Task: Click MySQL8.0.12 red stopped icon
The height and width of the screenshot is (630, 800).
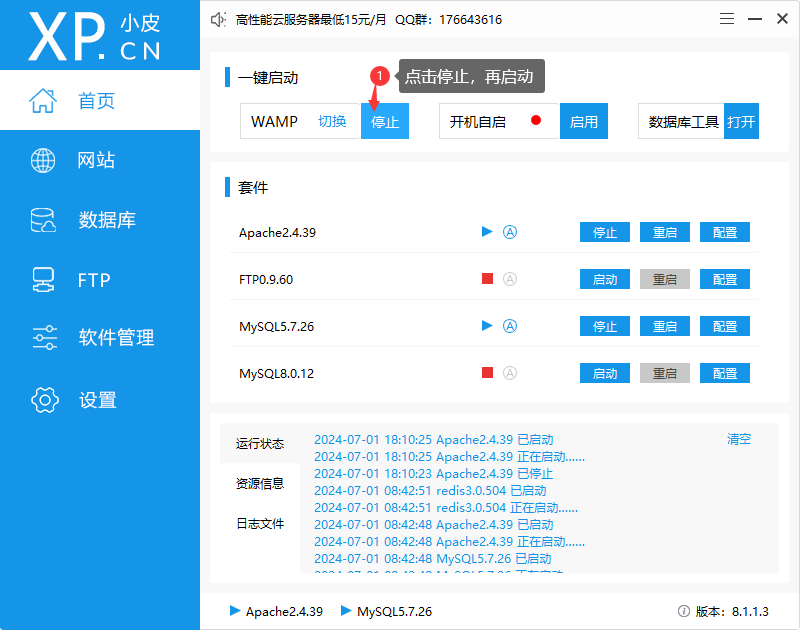Action: tap(487, 372)
